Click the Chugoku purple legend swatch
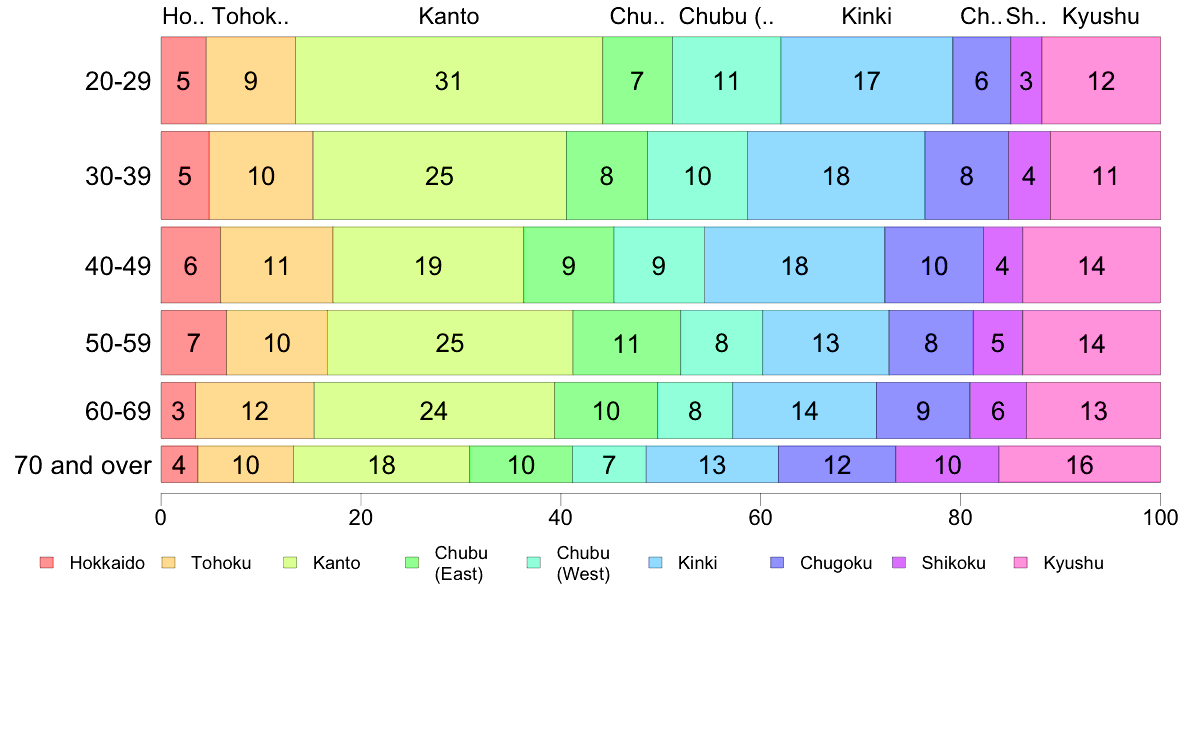This screenshot has width=1188, height=736. [777, 562]
